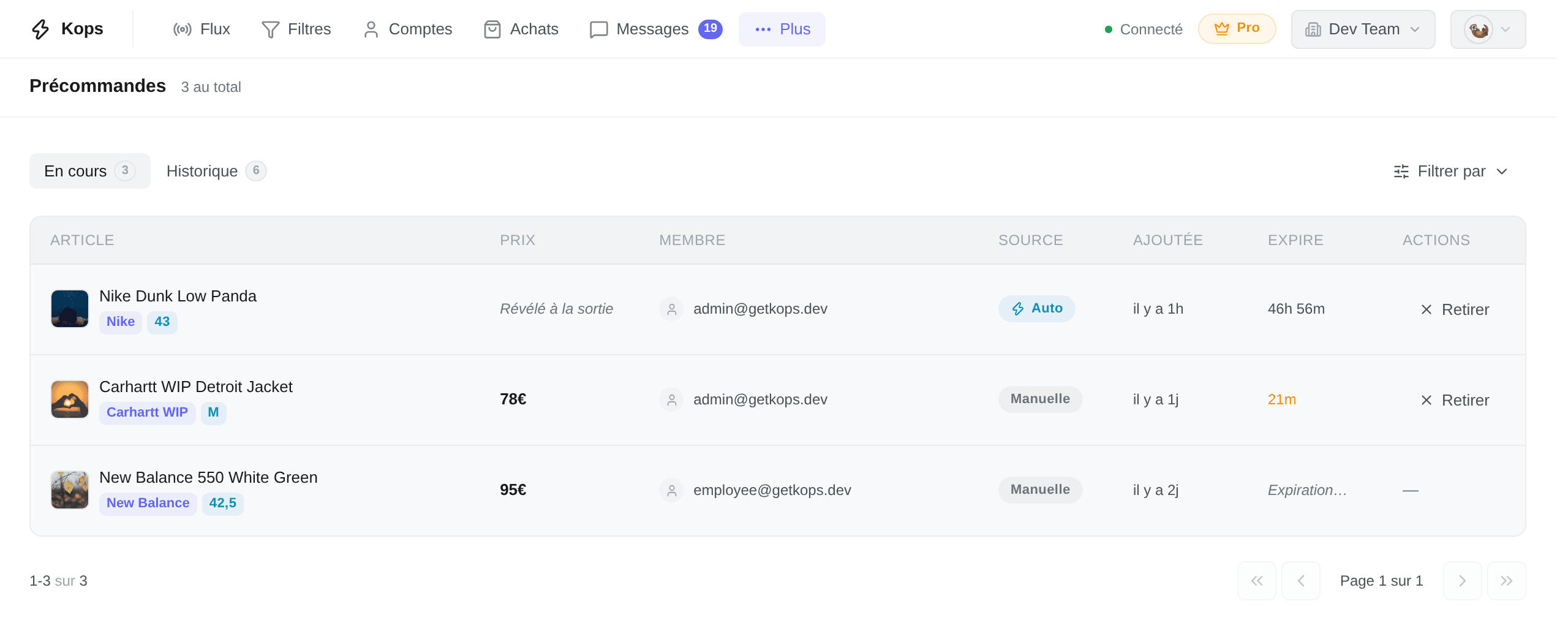Click the Filtrer par sliders icon
1568x631 pixels.
pyautogui.click(x=1401, y=171)
